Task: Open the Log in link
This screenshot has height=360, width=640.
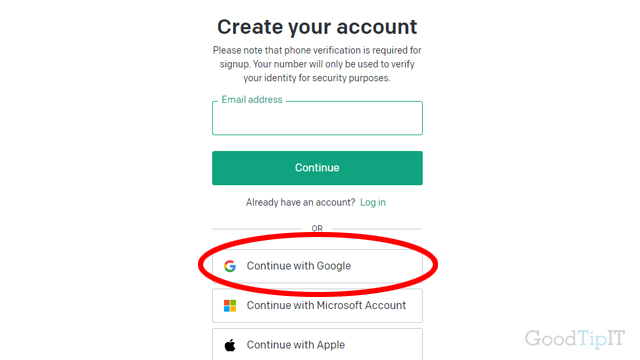Action: coord(373,202)
